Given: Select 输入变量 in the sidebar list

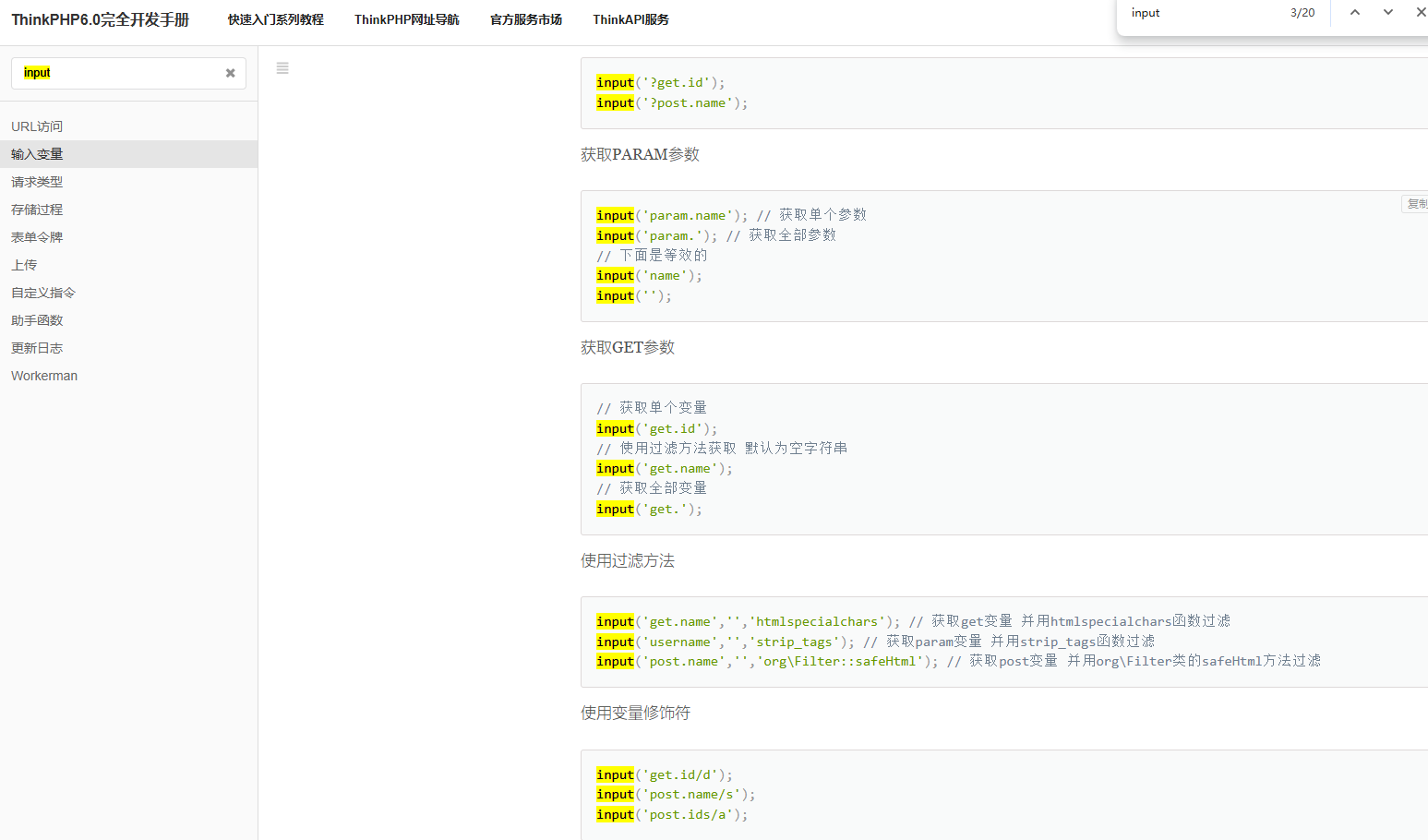Looking at the screenshot, I should [x=37, y=154].
